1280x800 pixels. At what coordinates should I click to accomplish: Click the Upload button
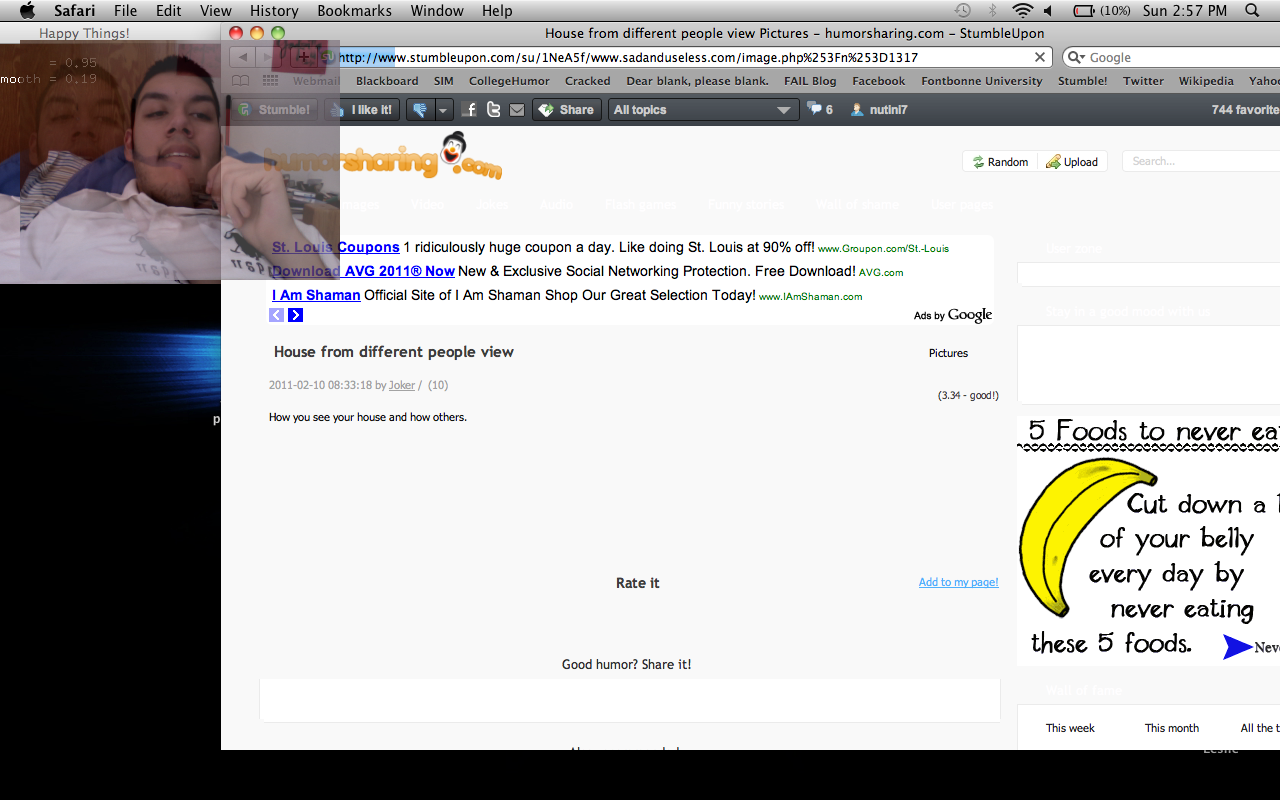point(1072,162)
